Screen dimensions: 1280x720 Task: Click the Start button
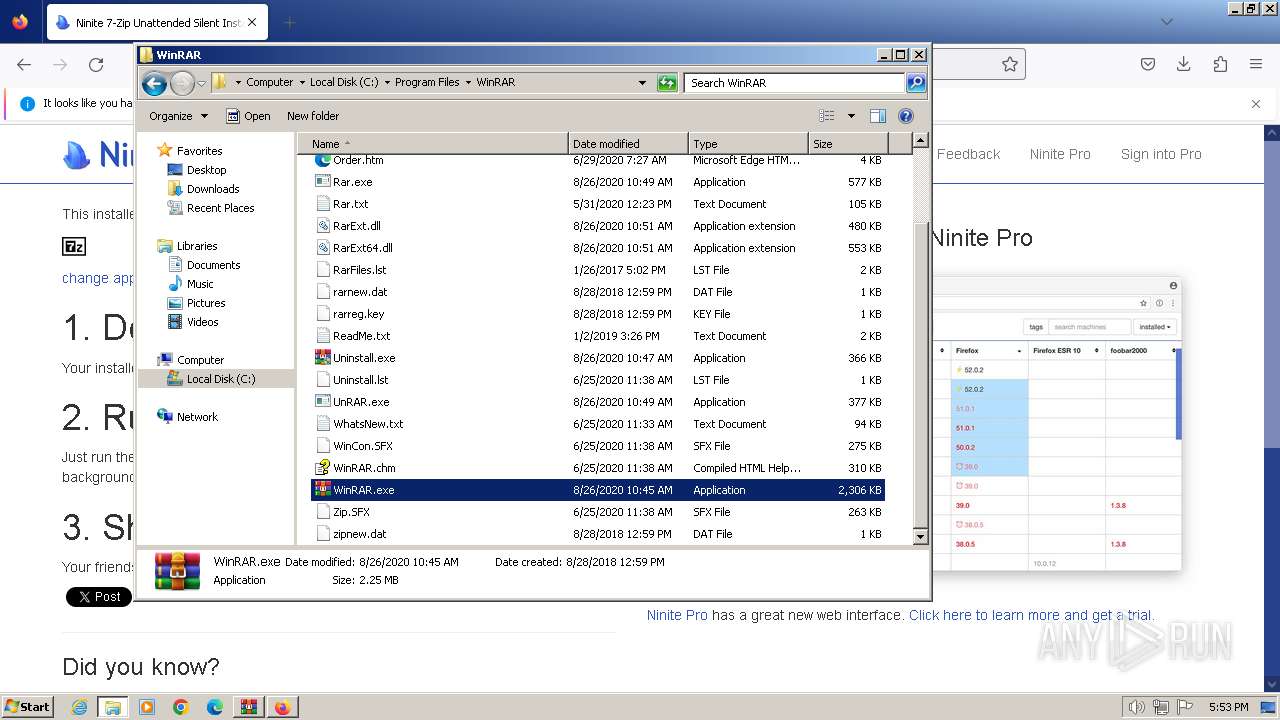pos(27,707)
